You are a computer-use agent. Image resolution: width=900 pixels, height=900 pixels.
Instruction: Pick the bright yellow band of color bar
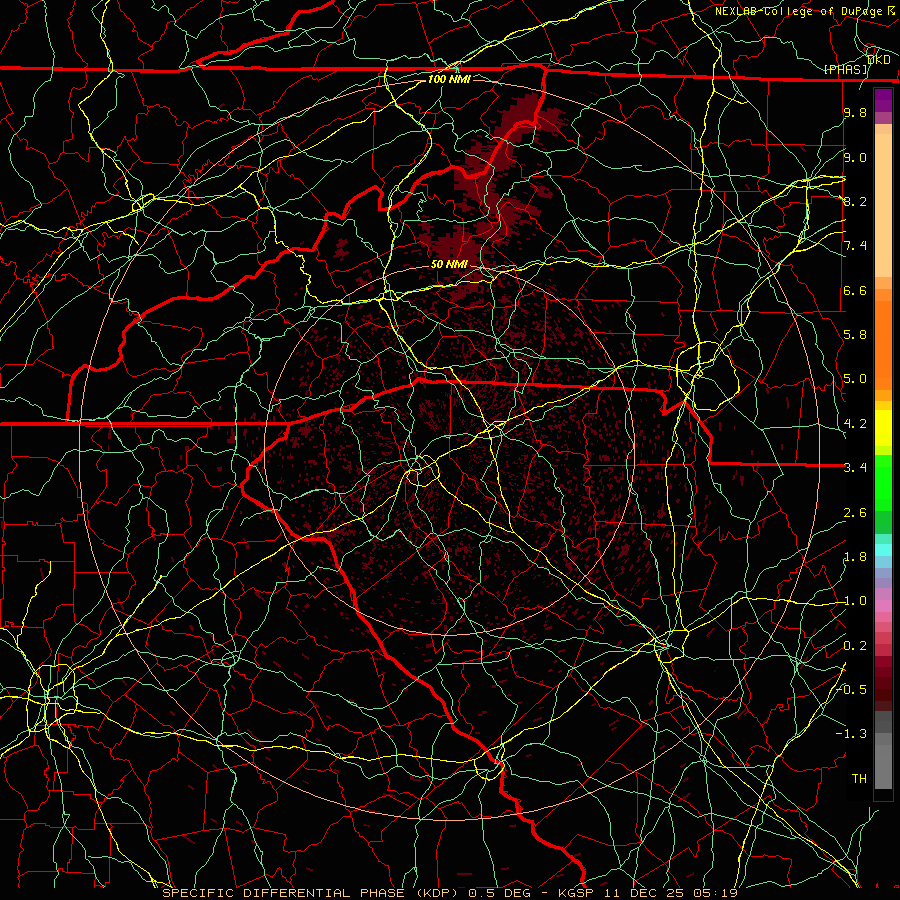(883, 428)
